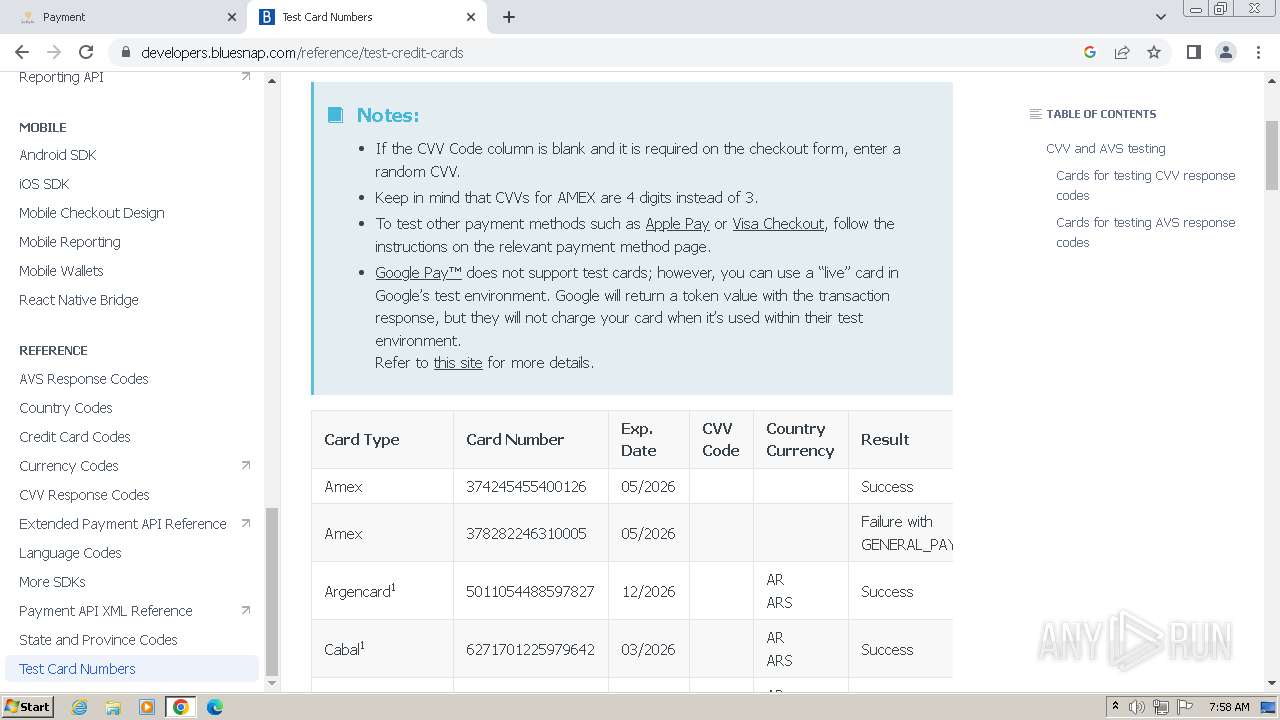Click the external link icon beside Currency Codes
The image size is (1280, 720).
tap(246, 465)
